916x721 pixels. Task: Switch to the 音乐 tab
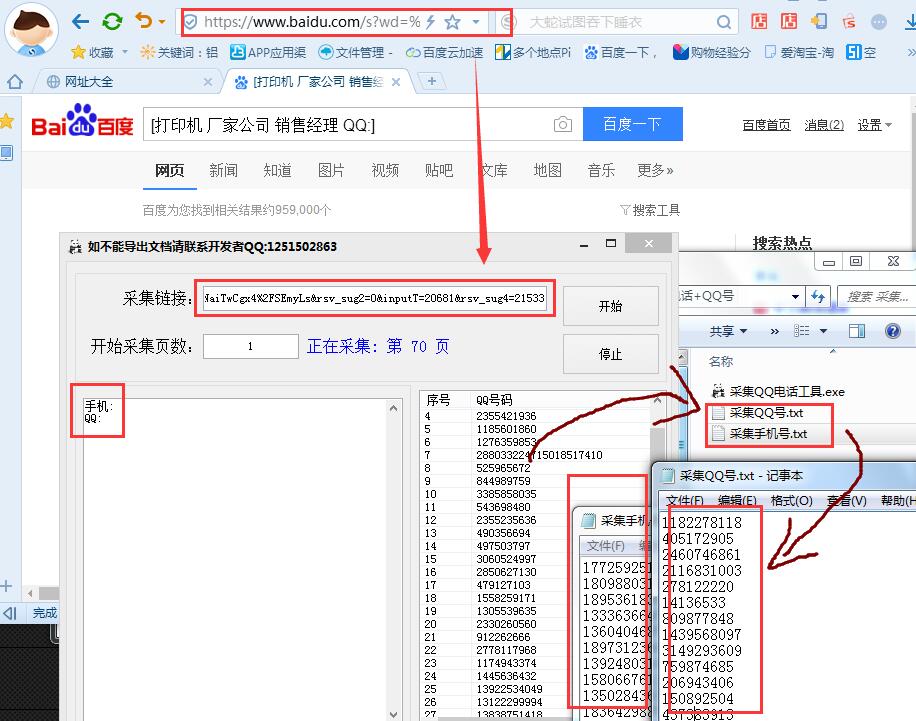click(601, 170)
